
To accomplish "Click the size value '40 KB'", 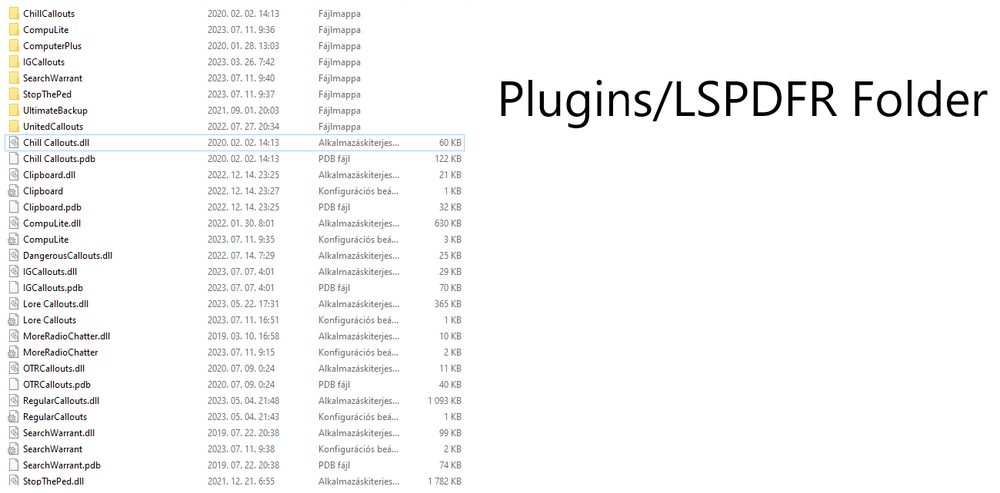I will (450, 385).
